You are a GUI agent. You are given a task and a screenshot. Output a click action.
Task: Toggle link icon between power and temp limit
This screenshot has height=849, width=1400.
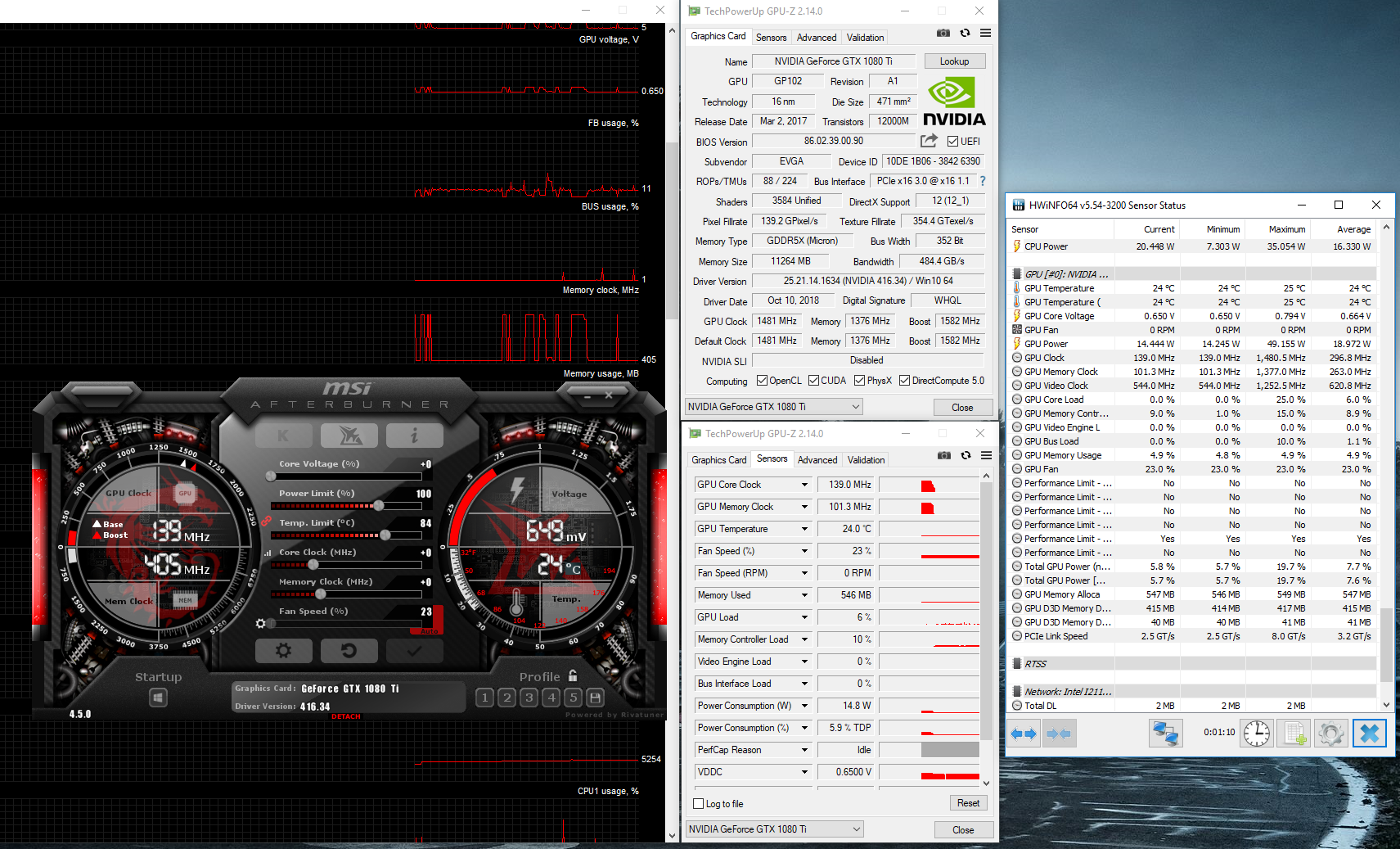267,521
